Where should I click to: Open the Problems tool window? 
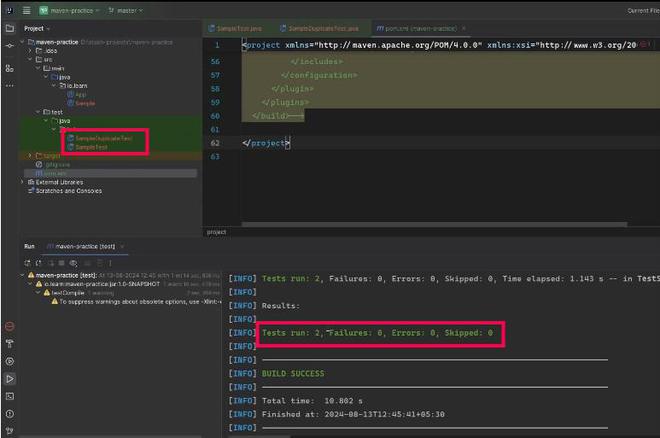click(10, 414)
